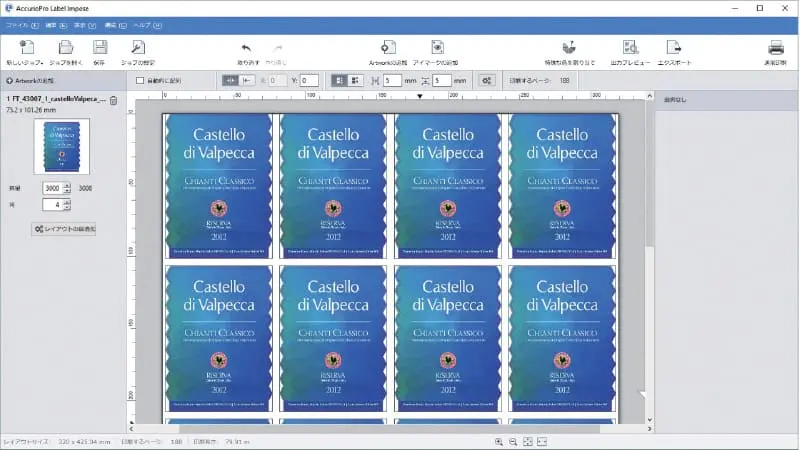The image size is (800, 450).
Task: Open job settings with the wrench icon
Action: [x=138, y=47]
